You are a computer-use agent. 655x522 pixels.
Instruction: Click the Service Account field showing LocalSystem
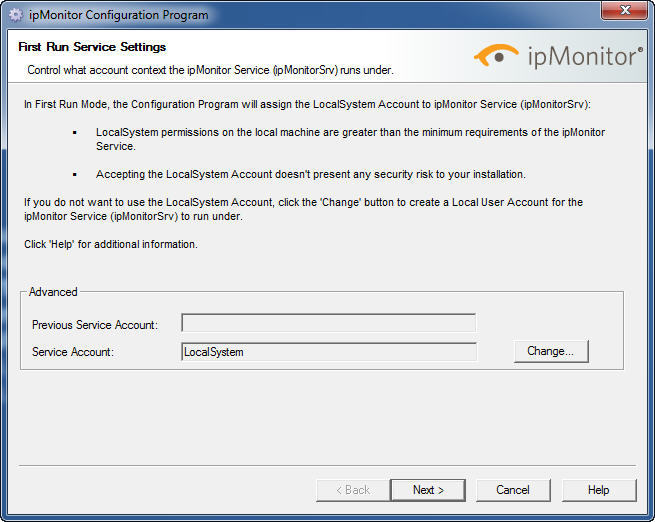328,352
